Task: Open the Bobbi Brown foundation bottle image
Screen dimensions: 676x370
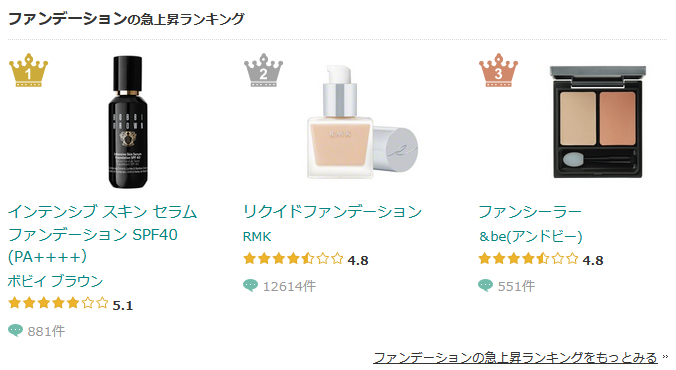Action: [128, 122]
